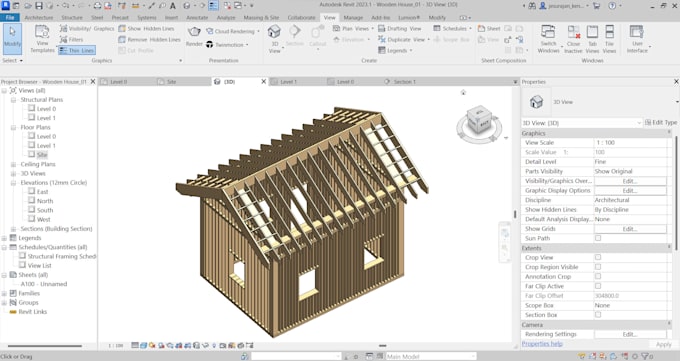Open Schedules tool
This screenshot has width=680, height=361.
452,29
